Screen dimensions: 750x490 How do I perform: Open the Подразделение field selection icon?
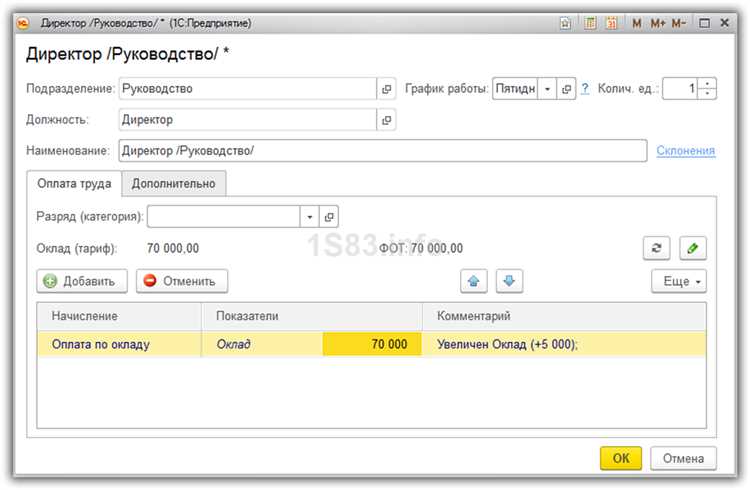tap(386, 89)
